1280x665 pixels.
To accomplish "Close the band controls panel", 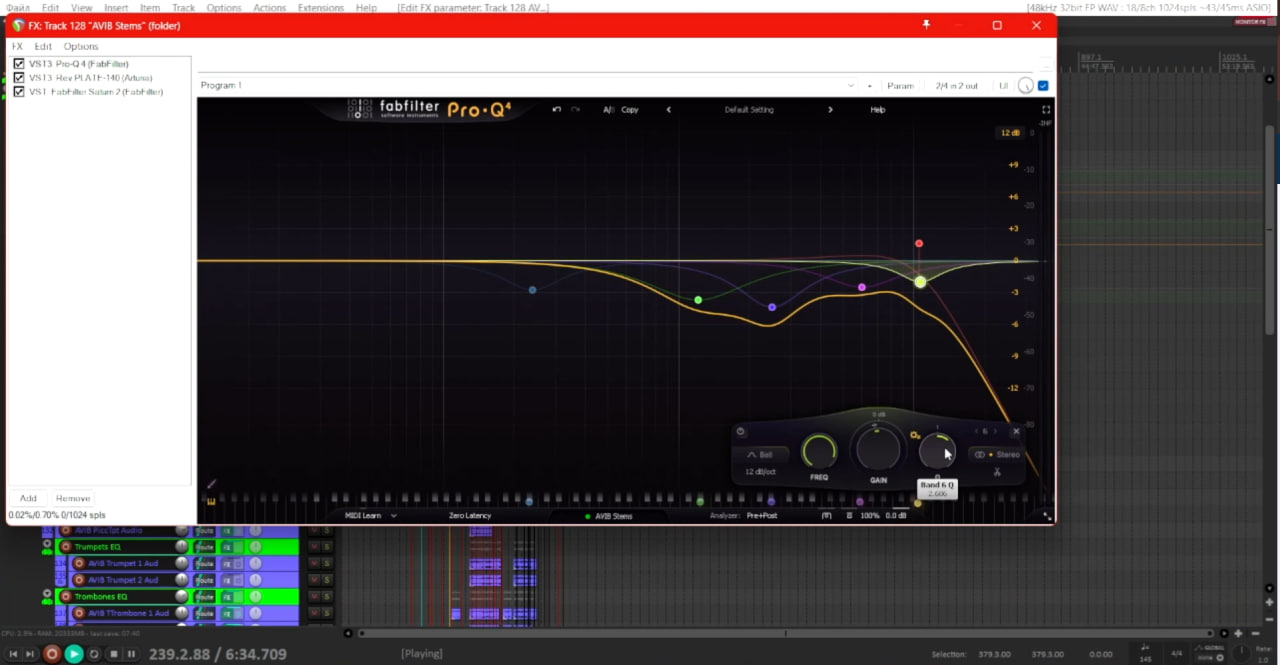I will pyautogui.click(x=1016, y=432).
